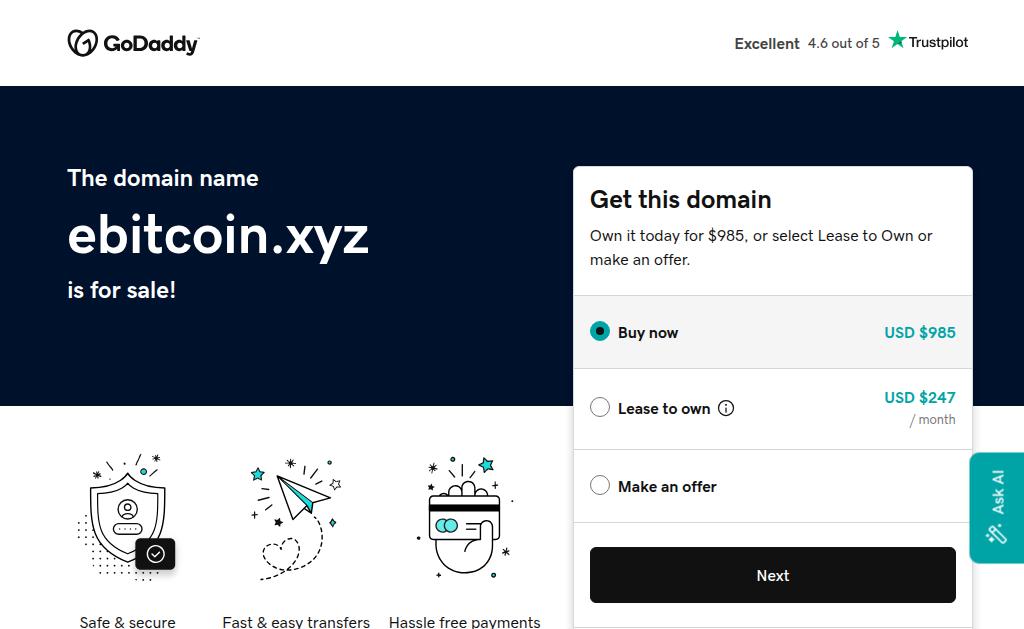The width and height of the screenshot is (1024, 629).
Task: Open the Trustpilot rating link
Action: pos(851,43)
